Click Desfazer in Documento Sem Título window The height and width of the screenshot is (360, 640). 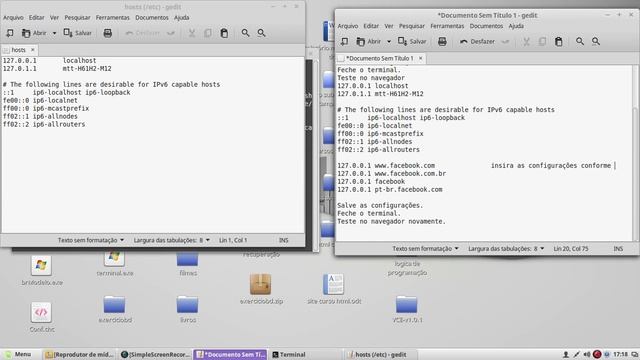pyautogui.click(x=477, y=41)
